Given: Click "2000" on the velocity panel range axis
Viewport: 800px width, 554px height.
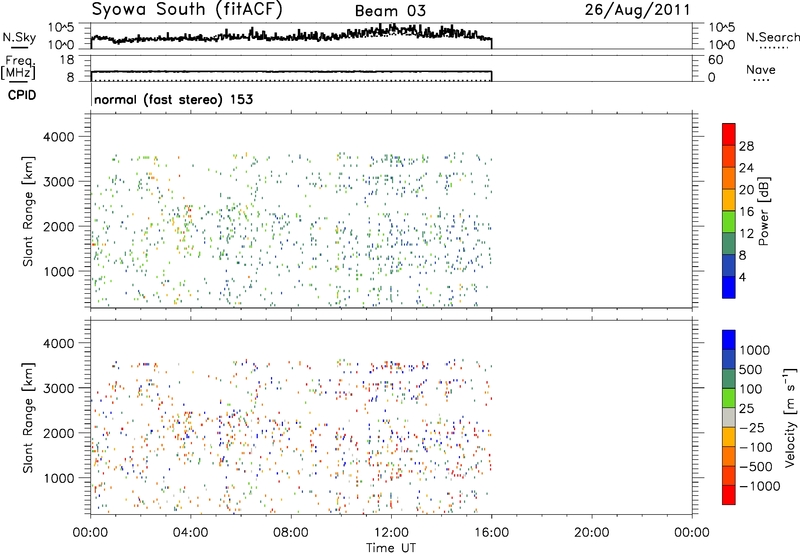Looking at the screenshot, I should (x=59, y=433).
